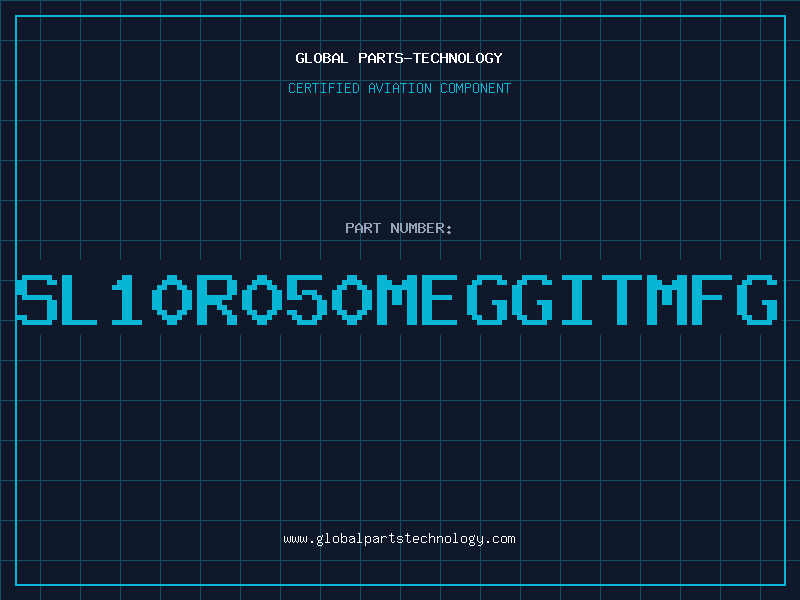Click the GLOBAL PARTS-TECHNOLOGY heading
800x600 pixels.
[x=399, y=58]
